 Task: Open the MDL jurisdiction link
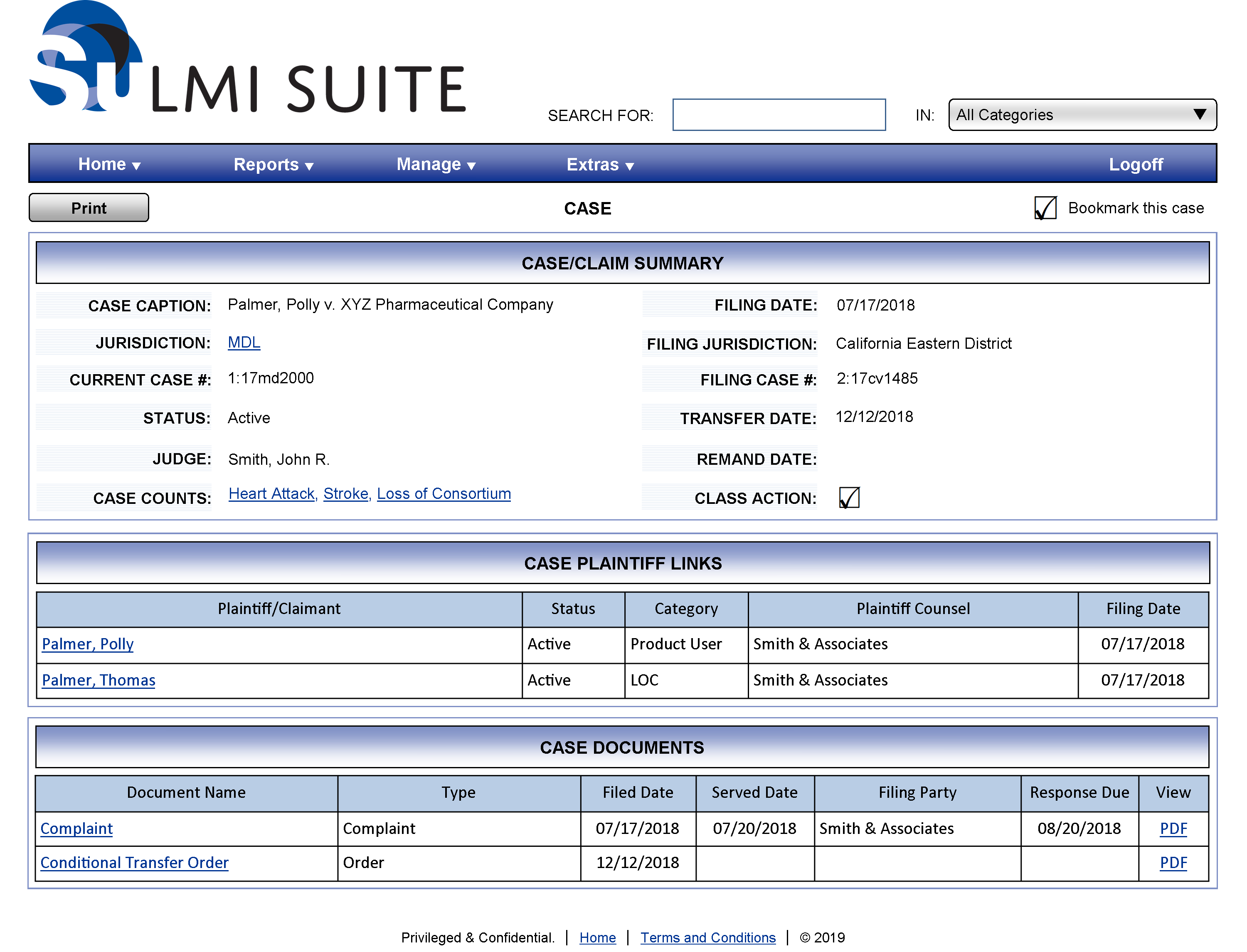tap(244, 342)
